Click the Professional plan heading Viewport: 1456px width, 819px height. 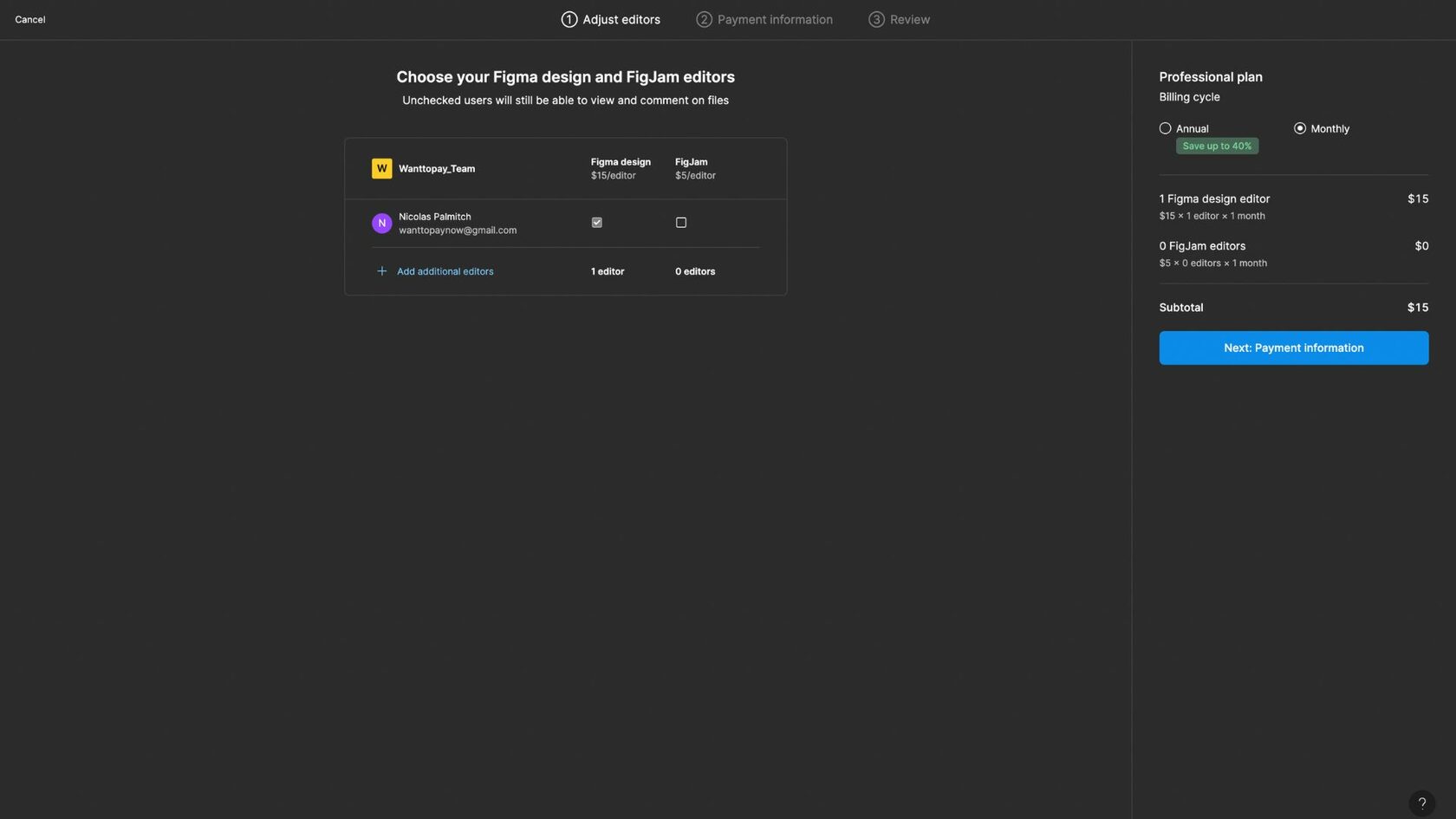(x=1210, y=77)
